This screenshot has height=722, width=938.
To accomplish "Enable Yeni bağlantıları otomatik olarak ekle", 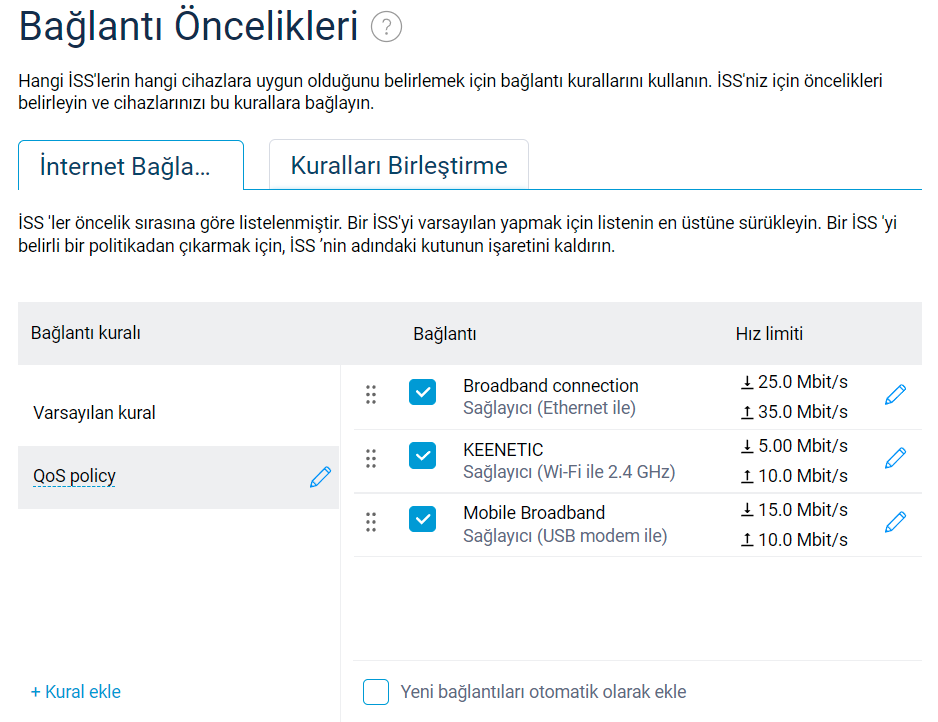I will [x=376, y=692].
